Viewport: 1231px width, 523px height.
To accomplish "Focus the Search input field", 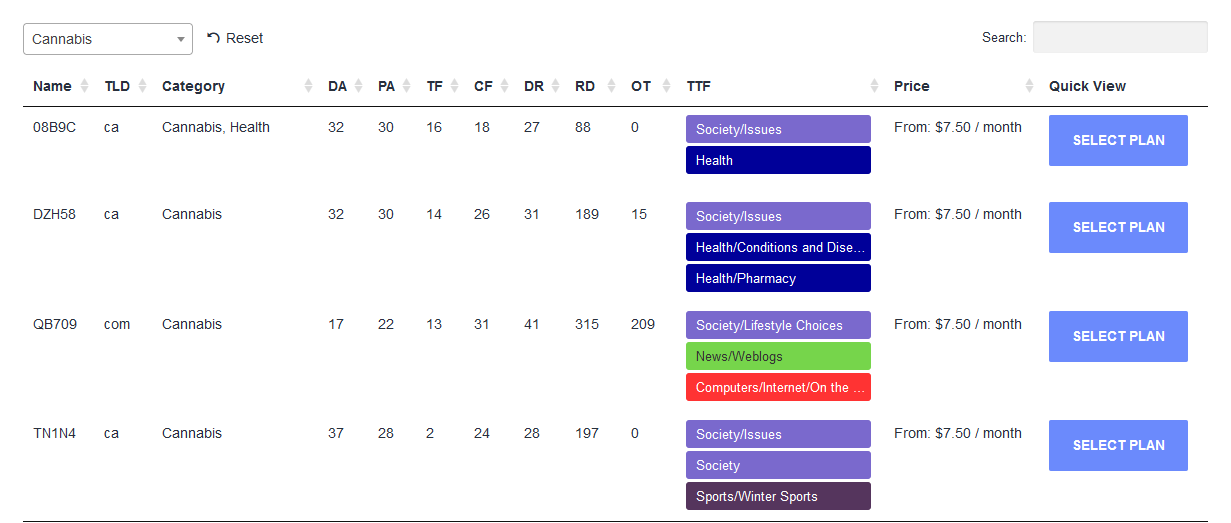I will pos(1120,37).
